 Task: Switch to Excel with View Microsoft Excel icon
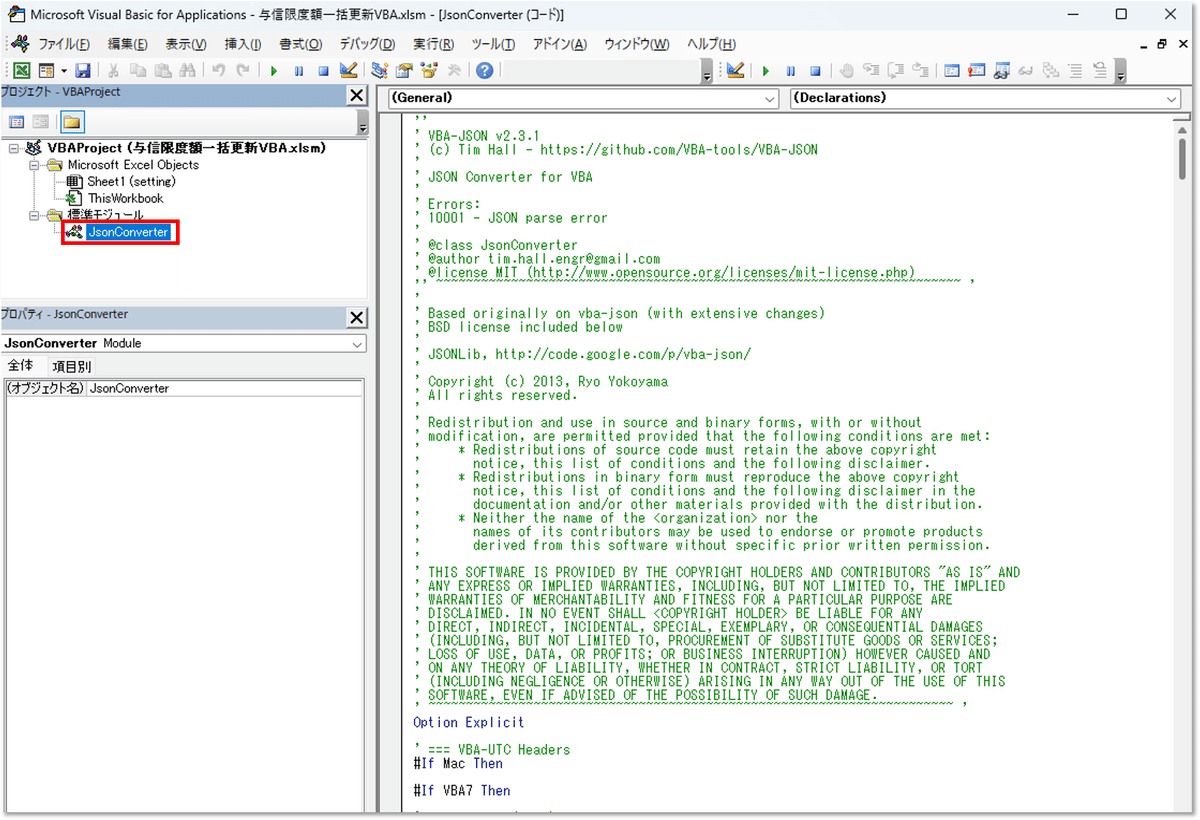21,71
